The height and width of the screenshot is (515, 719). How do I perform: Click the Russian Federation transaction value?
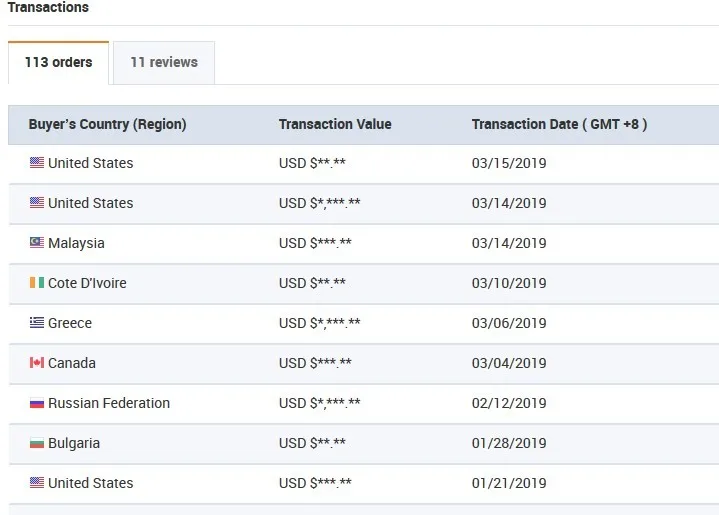pyautogui.click(x=319, y=403)
